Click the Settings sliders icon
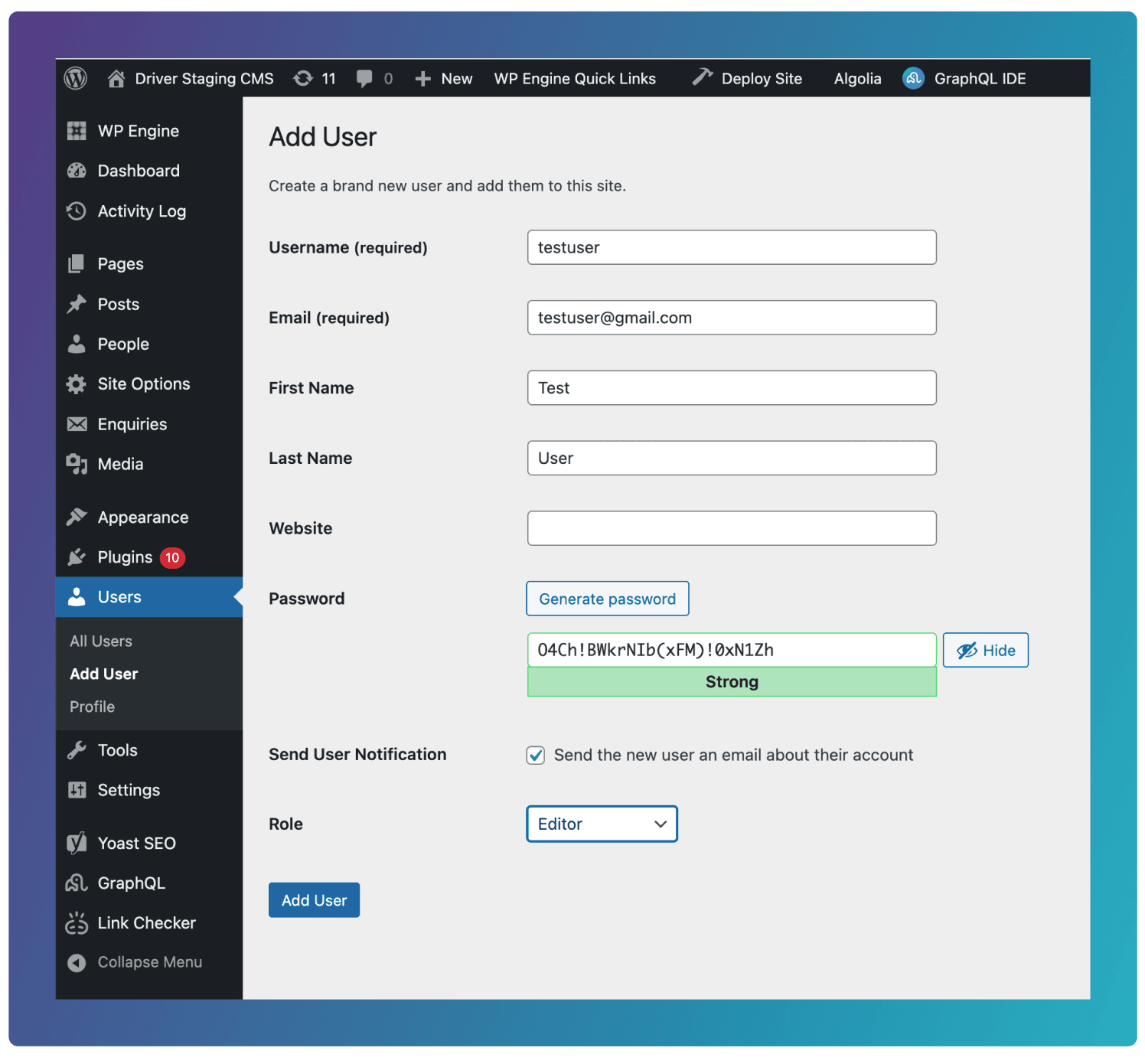The image size is (1145, 1064). (x=77, y=790)
